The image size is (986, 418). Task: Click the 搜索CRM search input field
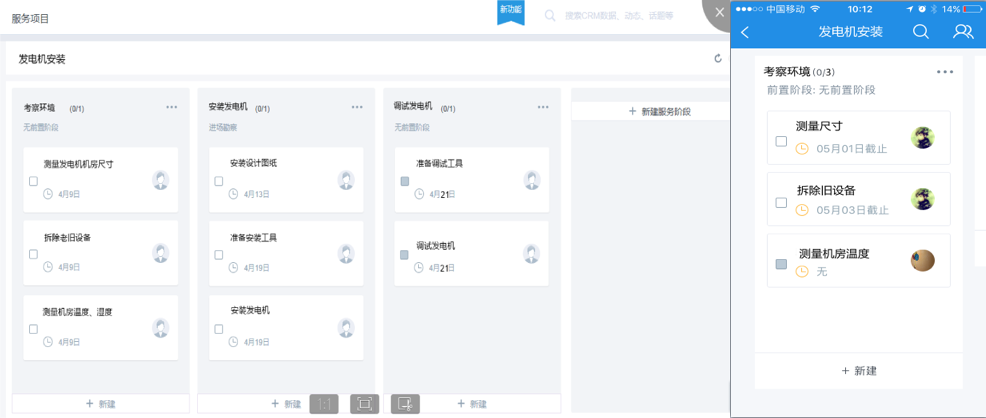click(x=620, y=16)
